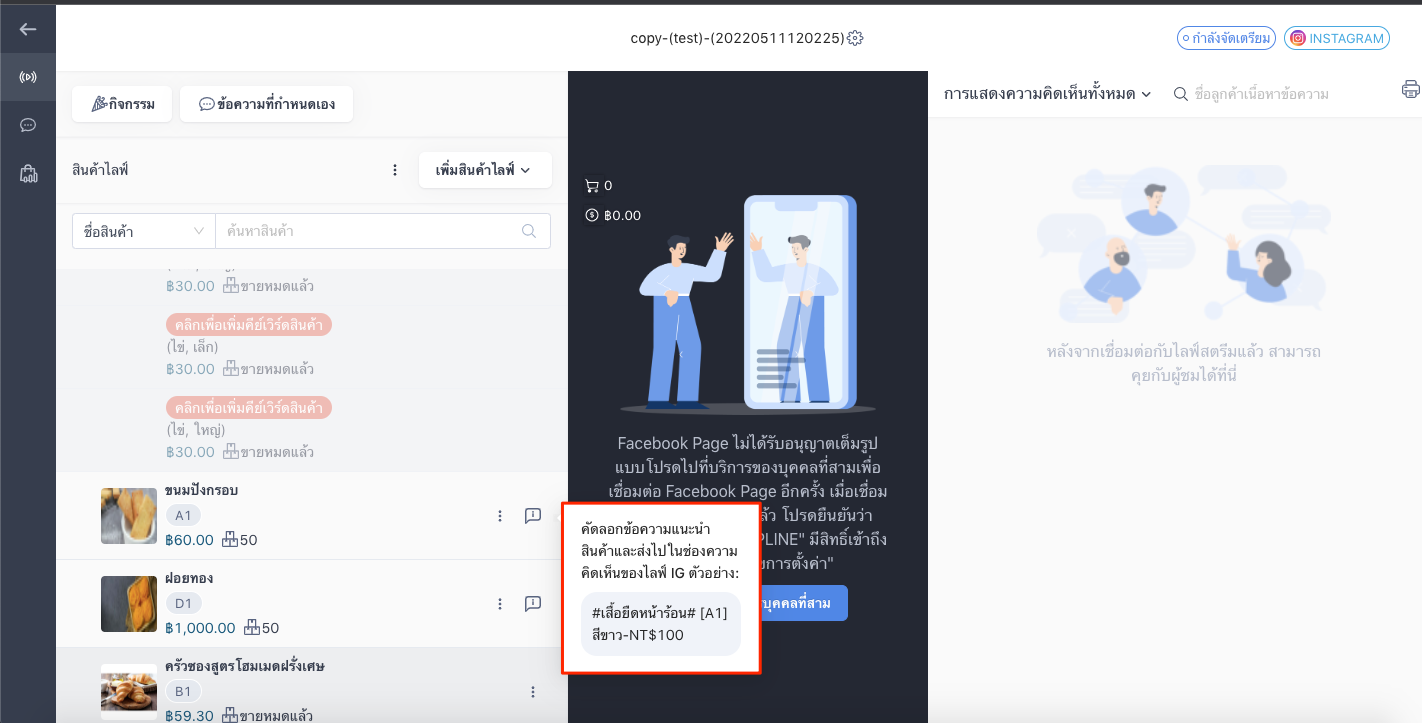Click comment hint icon for ฝอยทอง
Viewport: 1422px width, 723px height.
tap(533, 604)
